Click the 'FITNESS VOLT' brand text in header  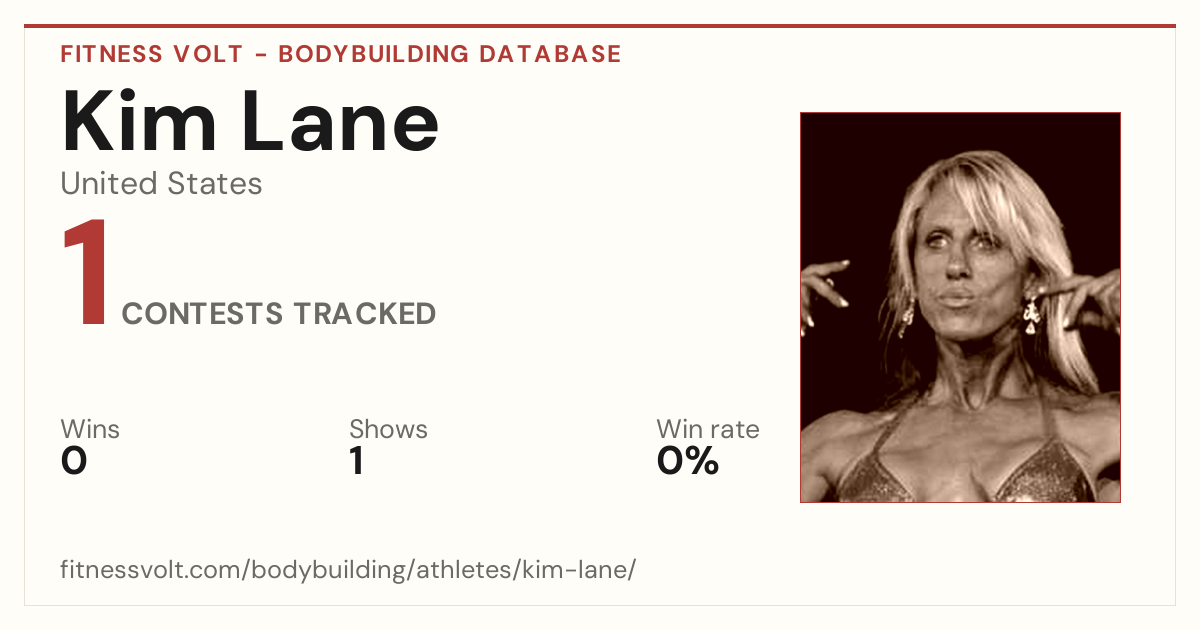[x=152, y=54]
